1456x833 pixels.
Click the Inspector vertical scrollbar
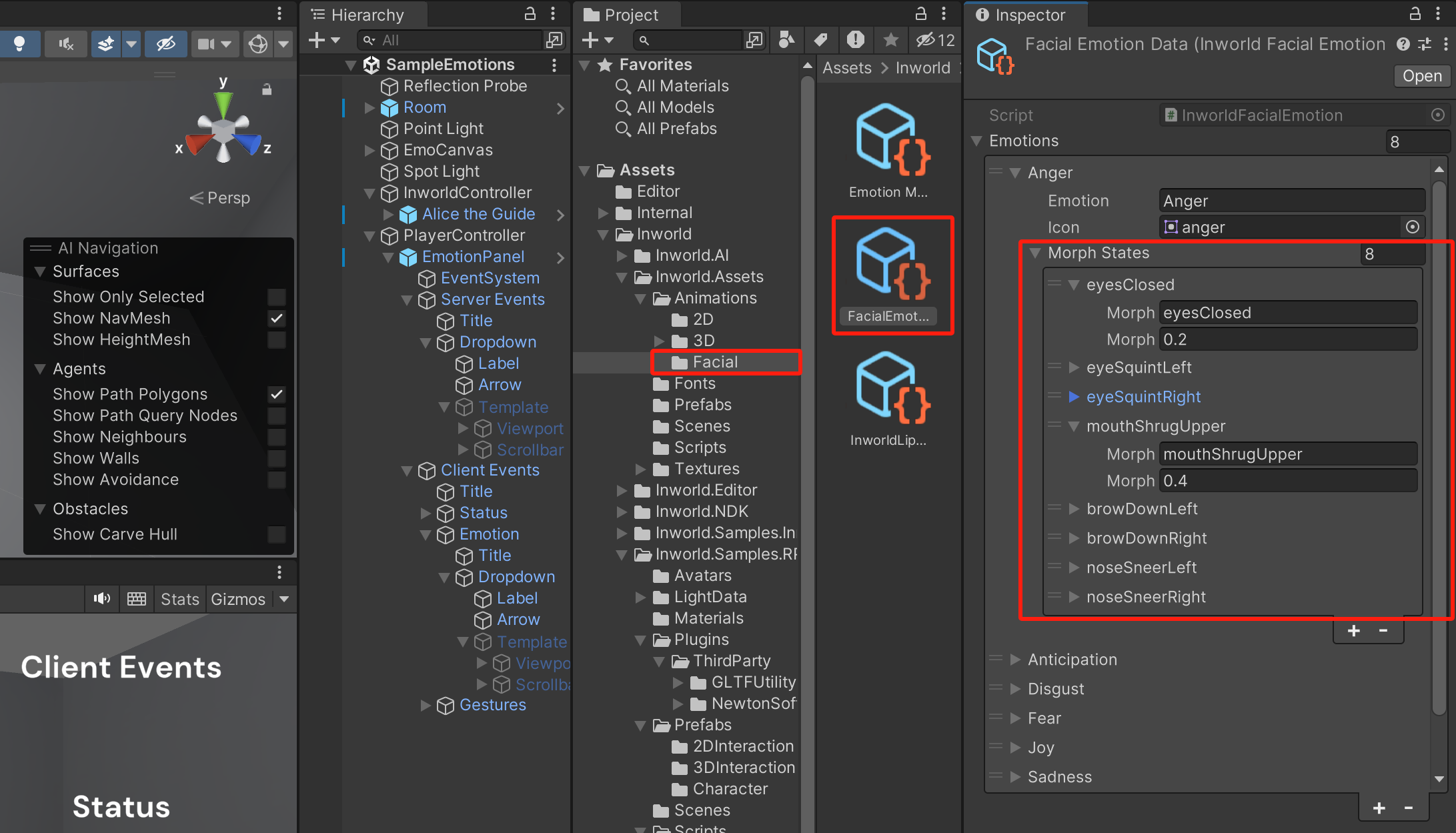[x=1439, y=447]
